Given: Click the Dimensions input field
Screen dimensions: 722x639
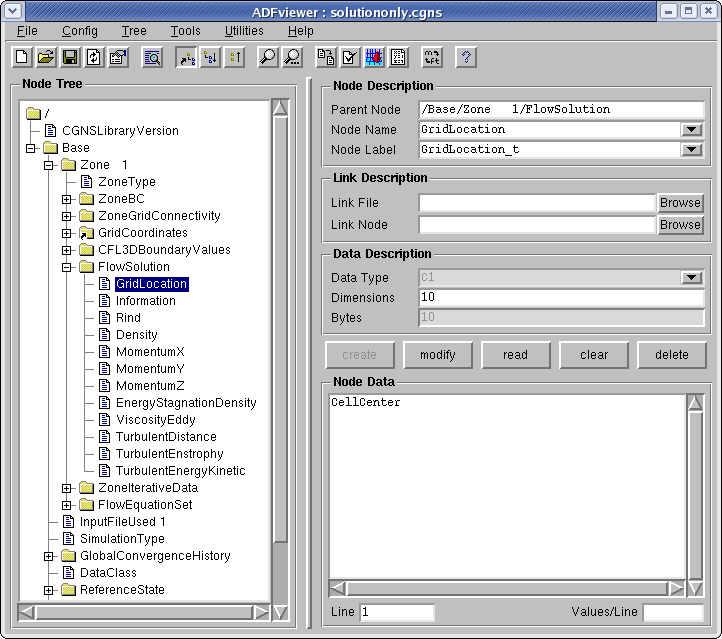Looking at the screenshot, I should click(561, 297).
